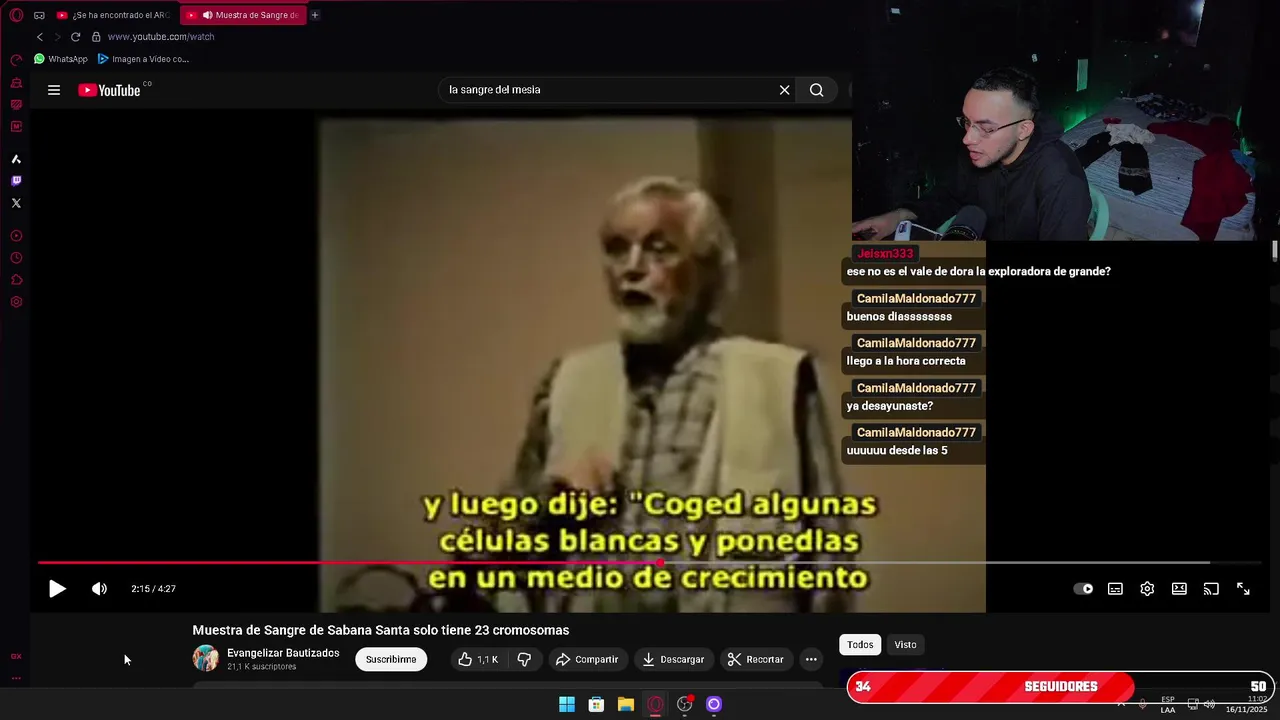
Task: Open a new browser tab
Action: pos(315,15)
